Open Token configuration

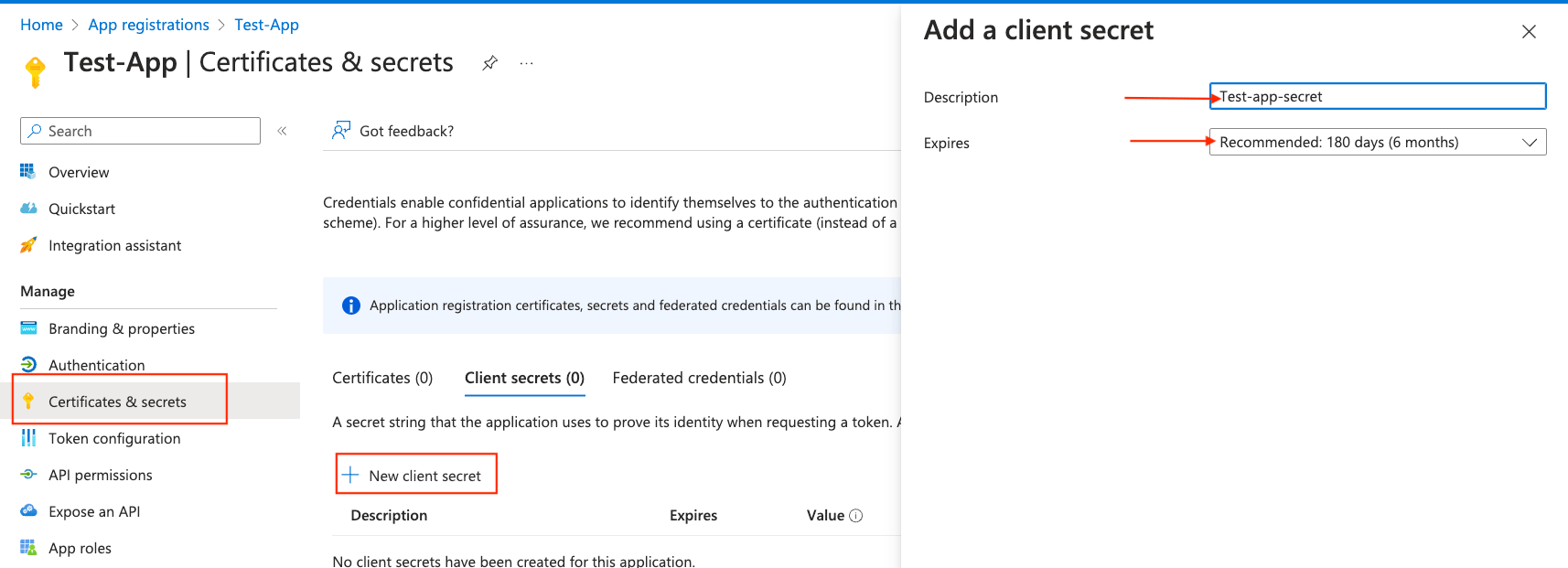pos(114,438)
